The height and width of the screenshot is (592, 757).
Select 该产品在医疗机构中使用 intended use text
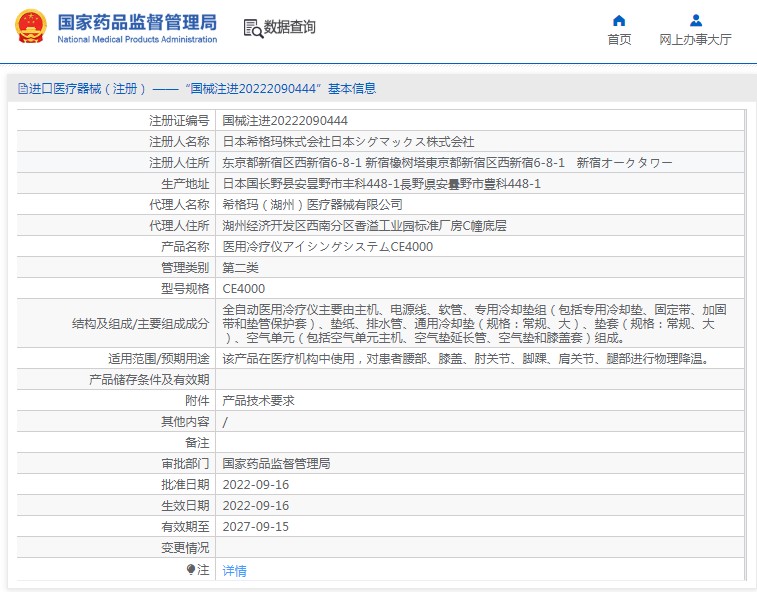coord(467,359)
